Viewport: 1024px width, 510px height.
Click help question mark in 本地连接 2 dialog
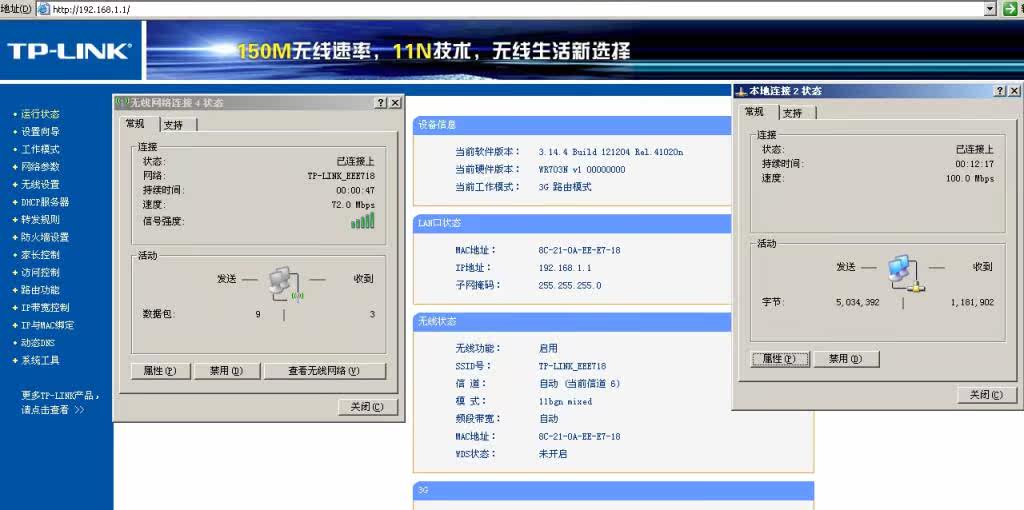(x=999, y=91)
